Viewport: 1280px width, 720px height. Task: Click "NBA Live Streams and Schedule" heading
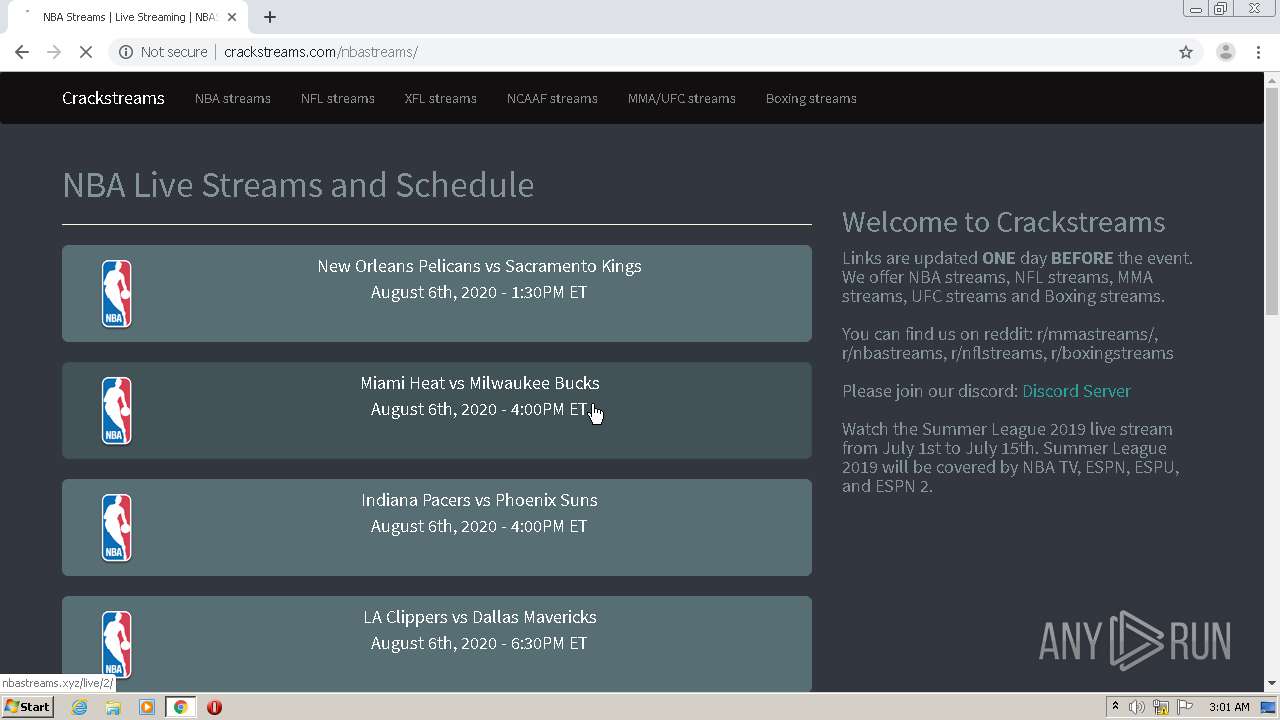[x=298, y=185]
